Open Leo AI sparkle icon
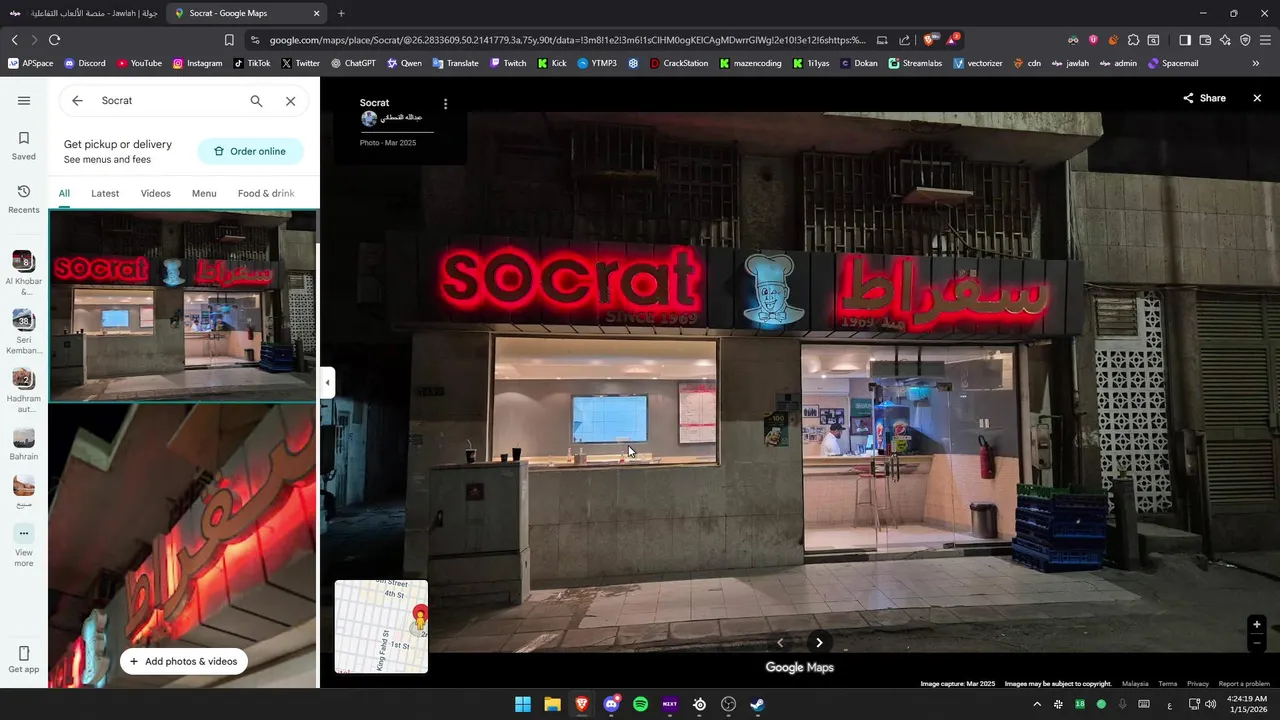The image size is (1280, 720). pyautogui.click(x=1225, y=40)
